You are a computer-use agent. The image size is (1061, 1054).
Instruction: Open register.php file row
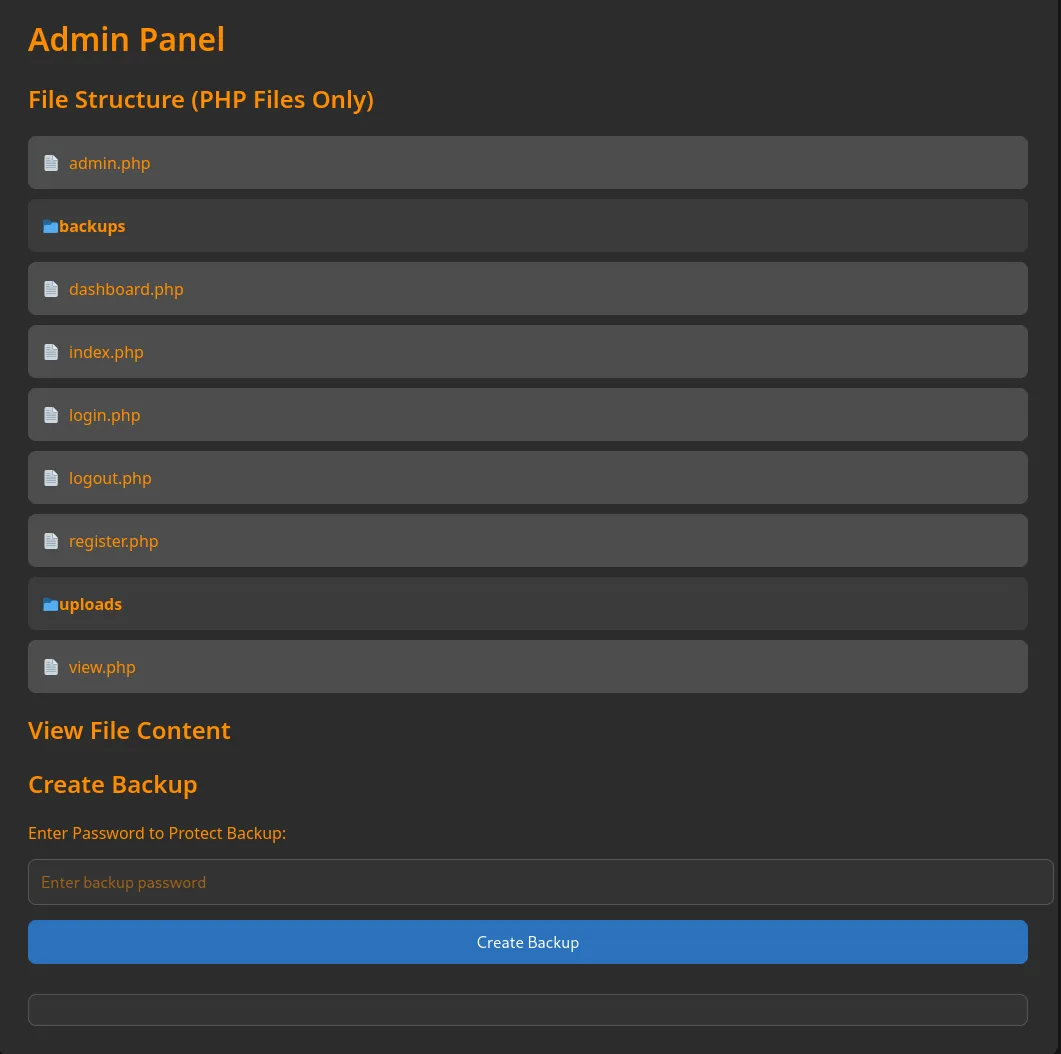click(114, 541)
